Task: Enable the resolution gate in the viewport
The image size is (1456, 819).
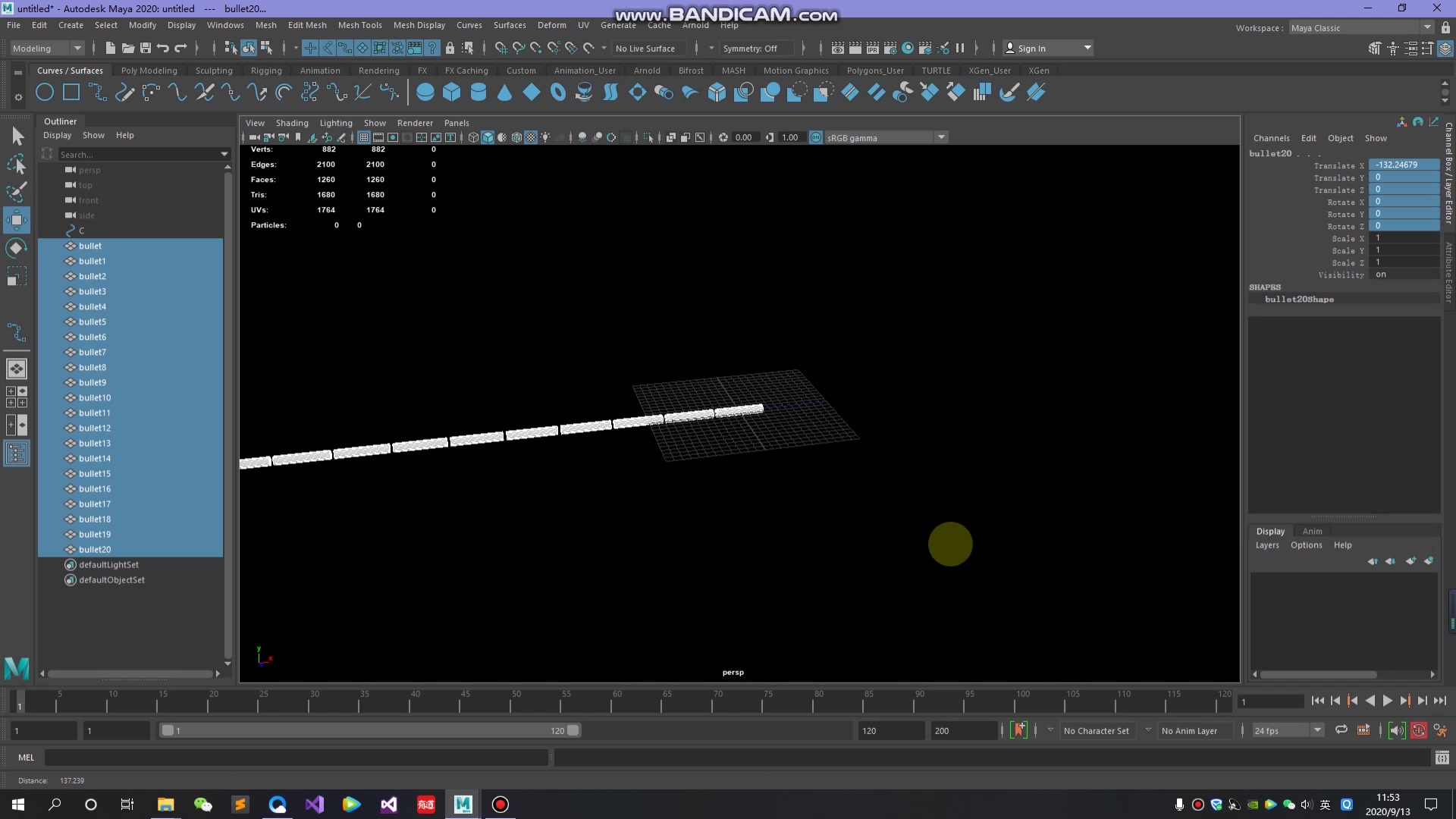Action: tap(393, 137)
